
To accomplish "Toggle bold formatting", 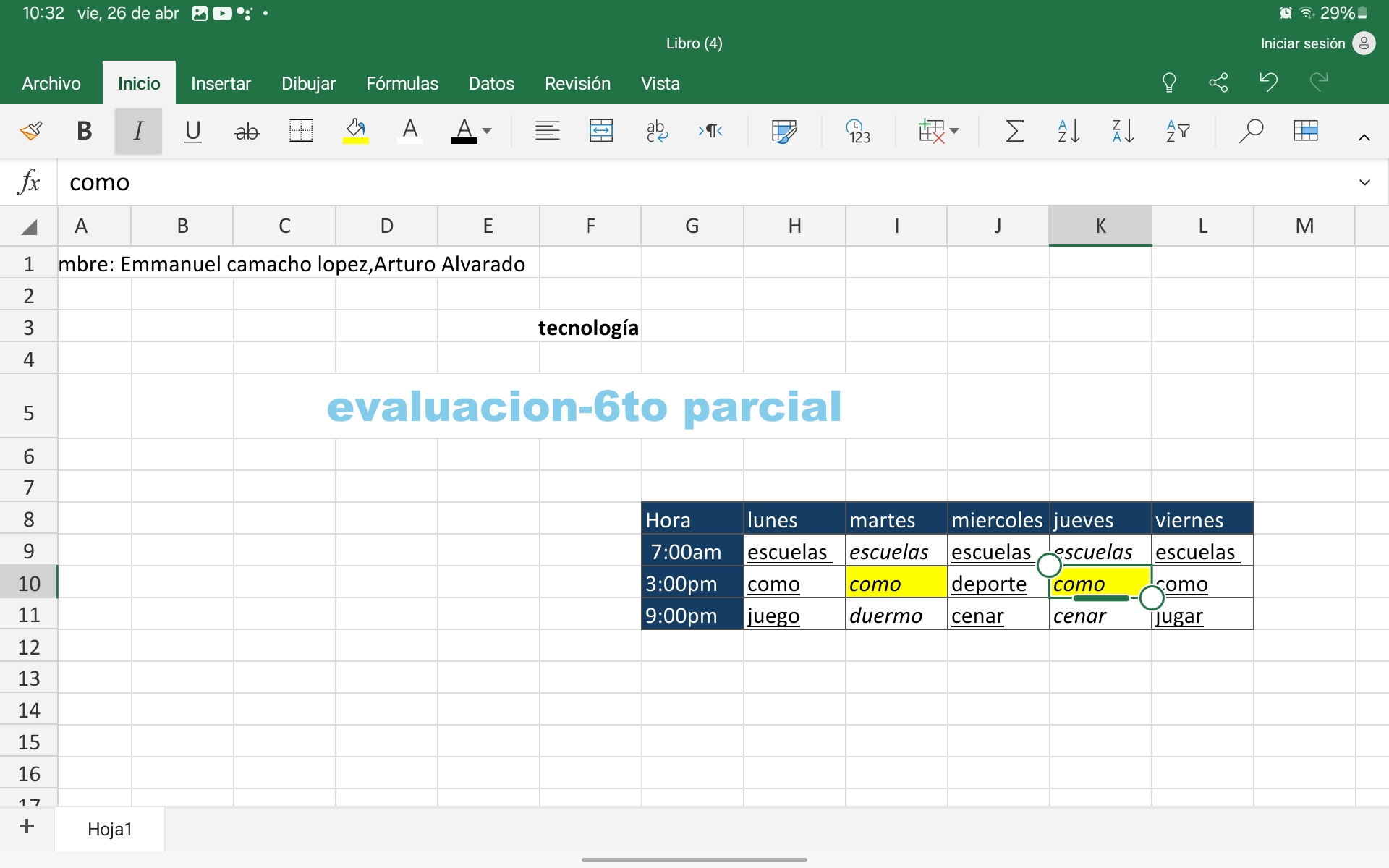I will [x=84, y=131].
